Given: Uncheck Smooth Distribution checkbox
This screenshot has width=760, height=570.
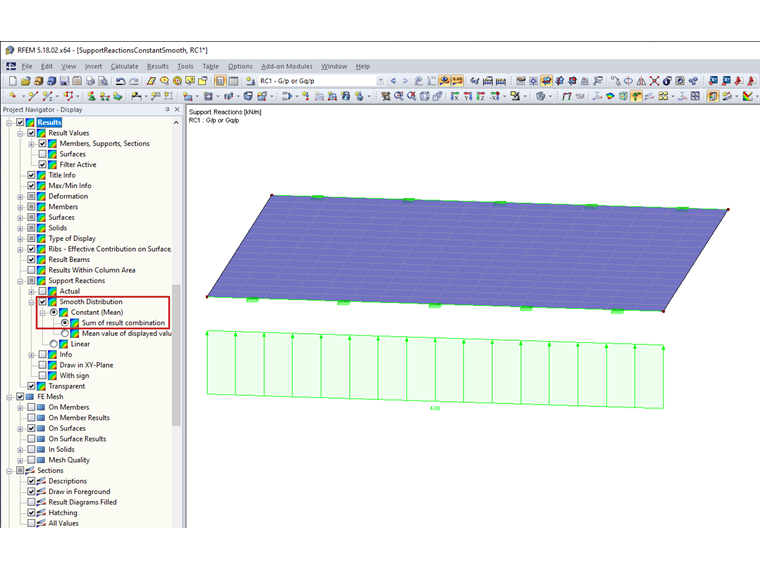Looking at the screenshot, I should point(42,301).
